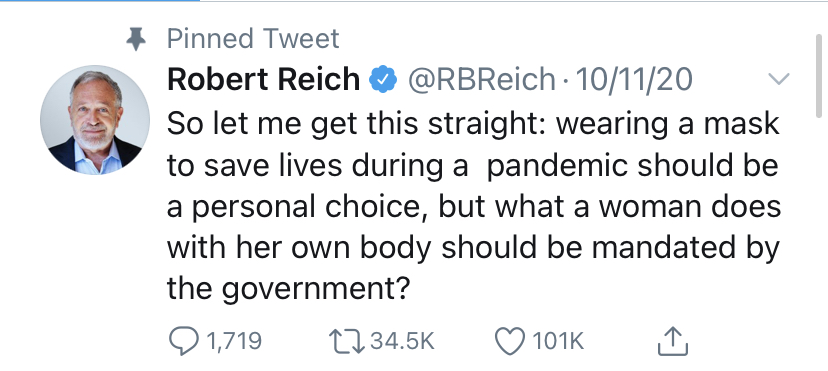This screenshot has width=828, height=371.
Task: Click the tweet's last line 'the government?'
Action: click(x=288, y=288)
